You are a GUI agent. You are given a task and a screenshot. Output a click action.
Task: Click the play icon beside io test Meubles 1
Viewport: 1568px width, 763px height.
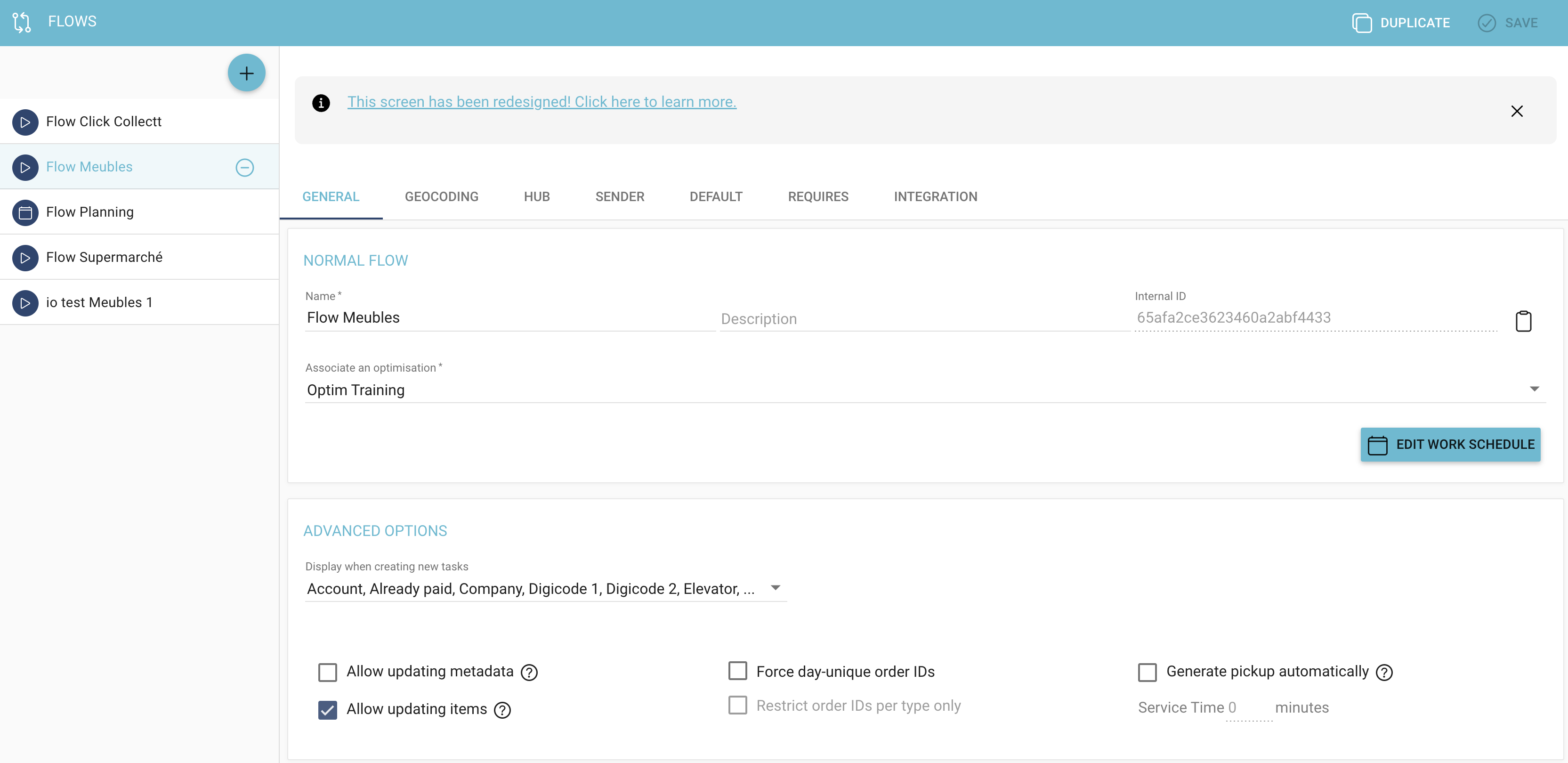pos(25,303)
